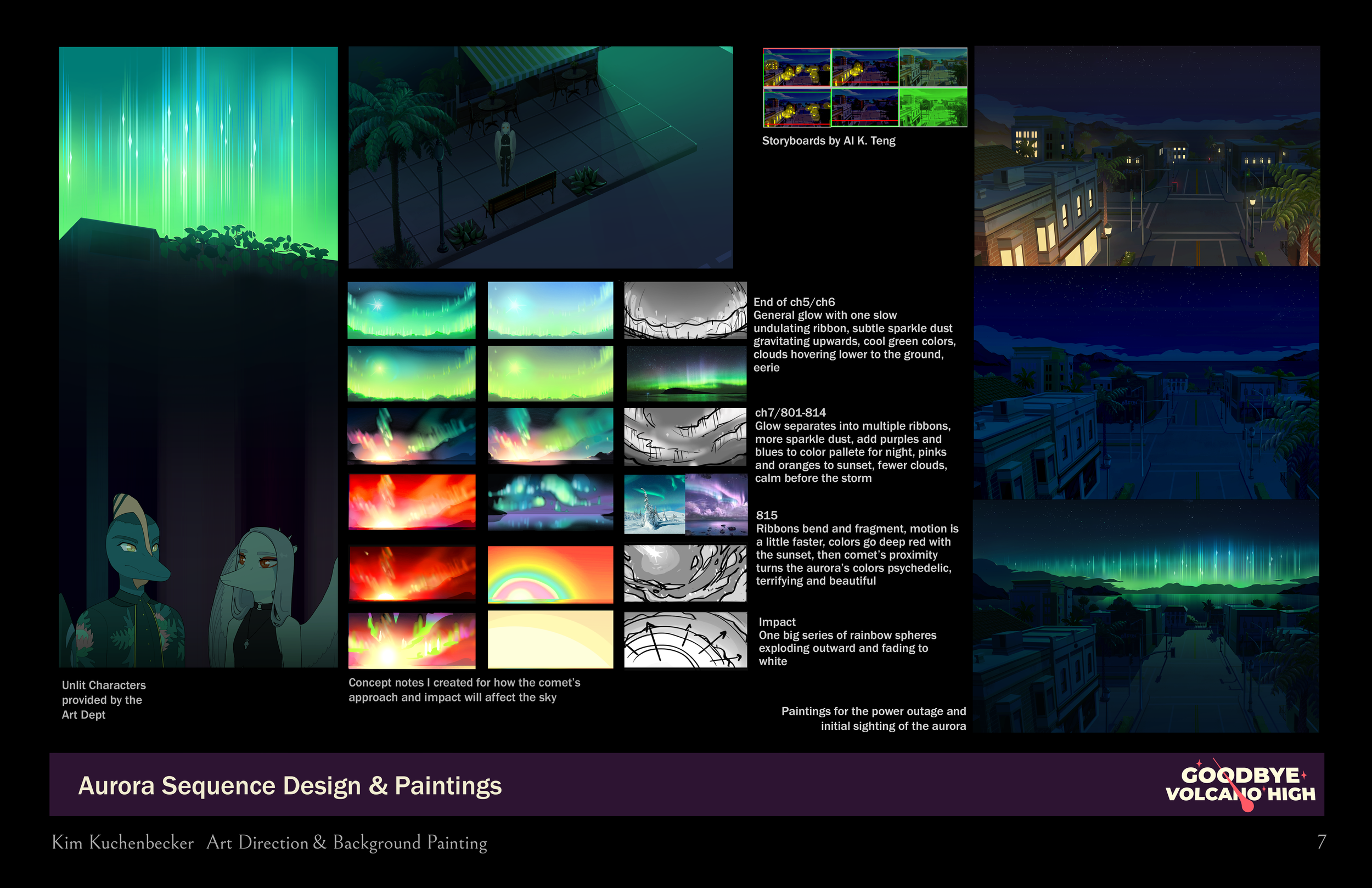
Task: Click the caption "Storyboards by Al K. Teng"
Action: [828, 140]
